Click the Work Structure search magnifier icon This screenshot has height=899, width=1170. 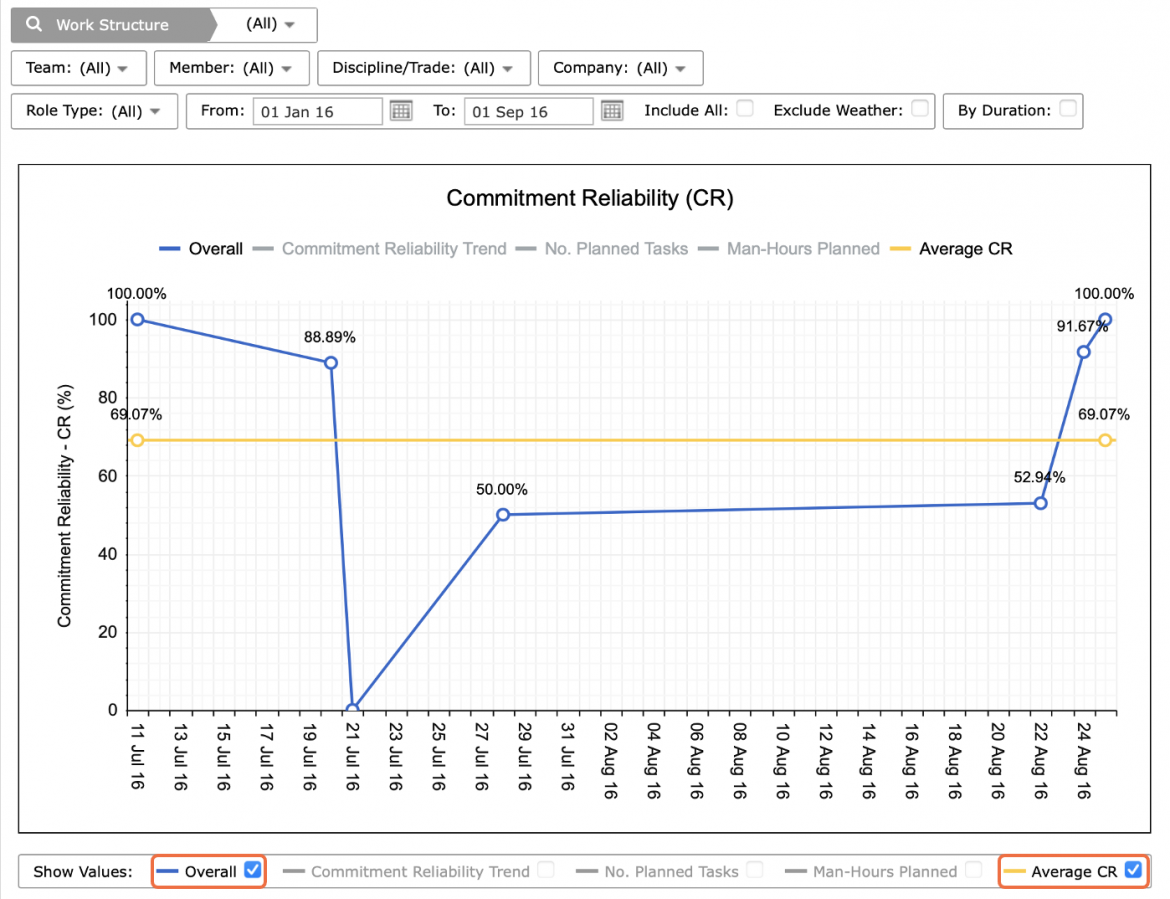pyautogui.click(x=34, y=24)
